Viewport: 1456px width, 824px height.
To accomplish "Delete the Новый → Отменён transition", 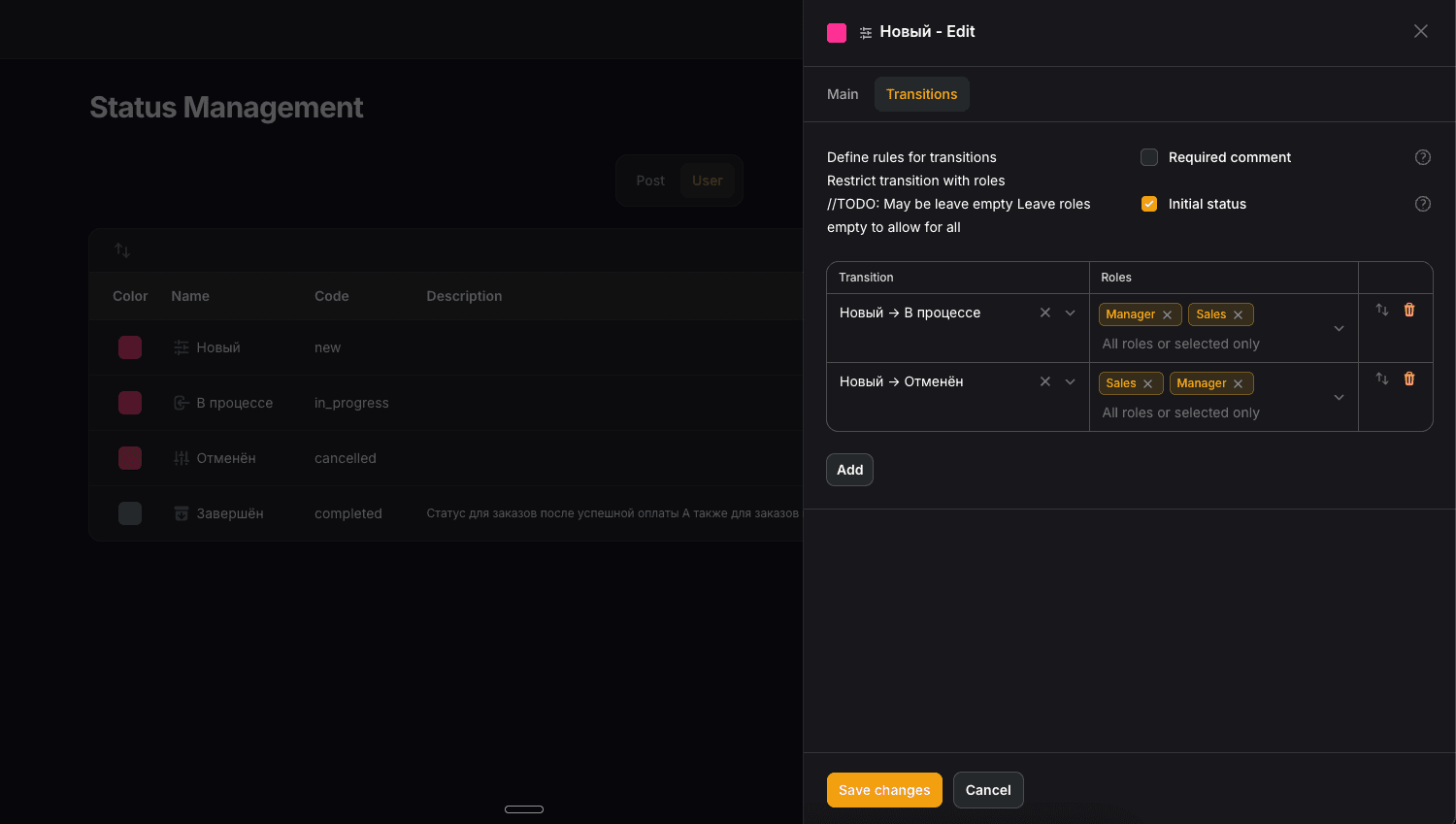I will (x=1409, y=379).
